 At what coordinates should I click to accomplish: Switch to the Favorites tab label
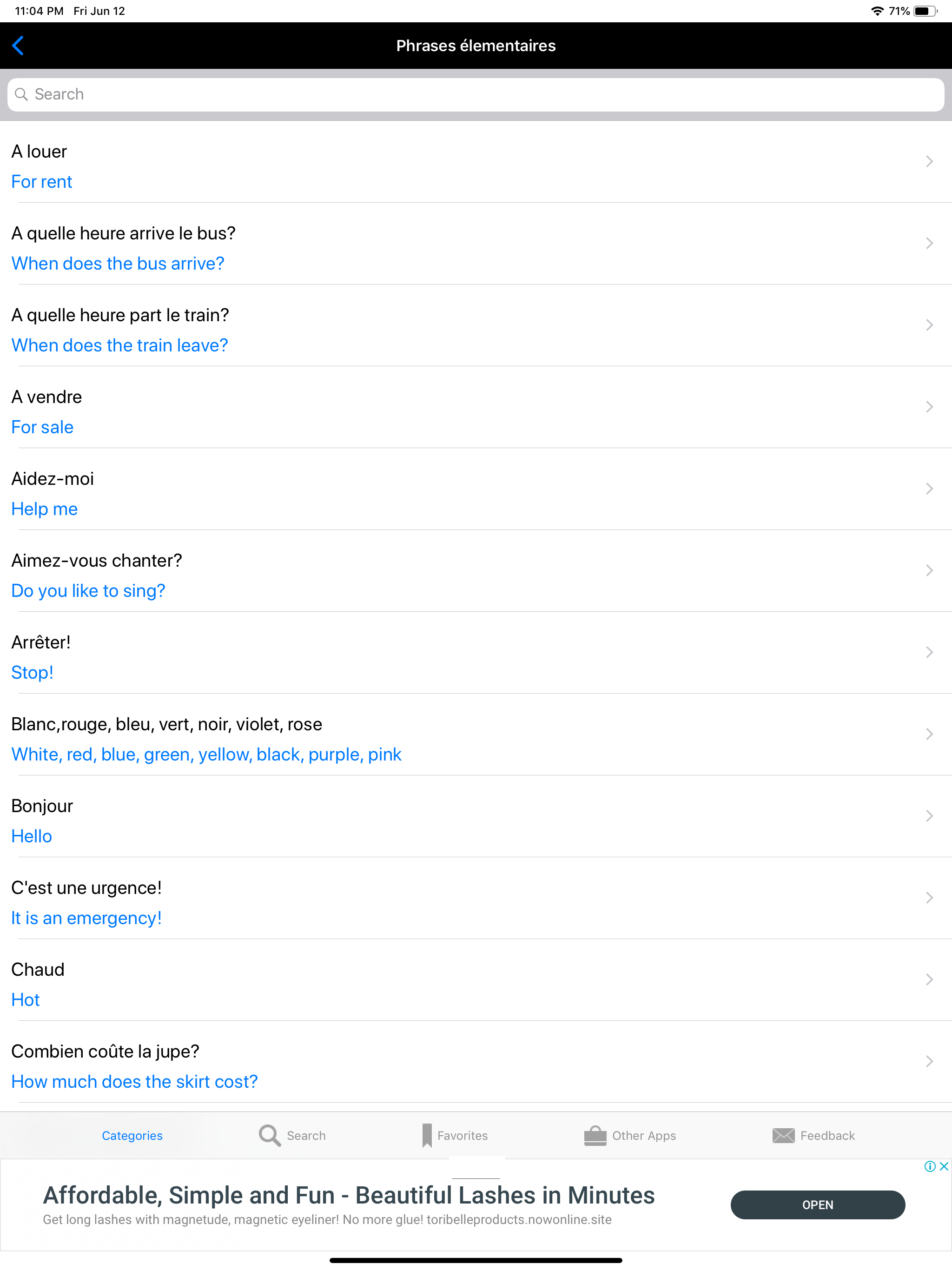tap(462, 1135)
